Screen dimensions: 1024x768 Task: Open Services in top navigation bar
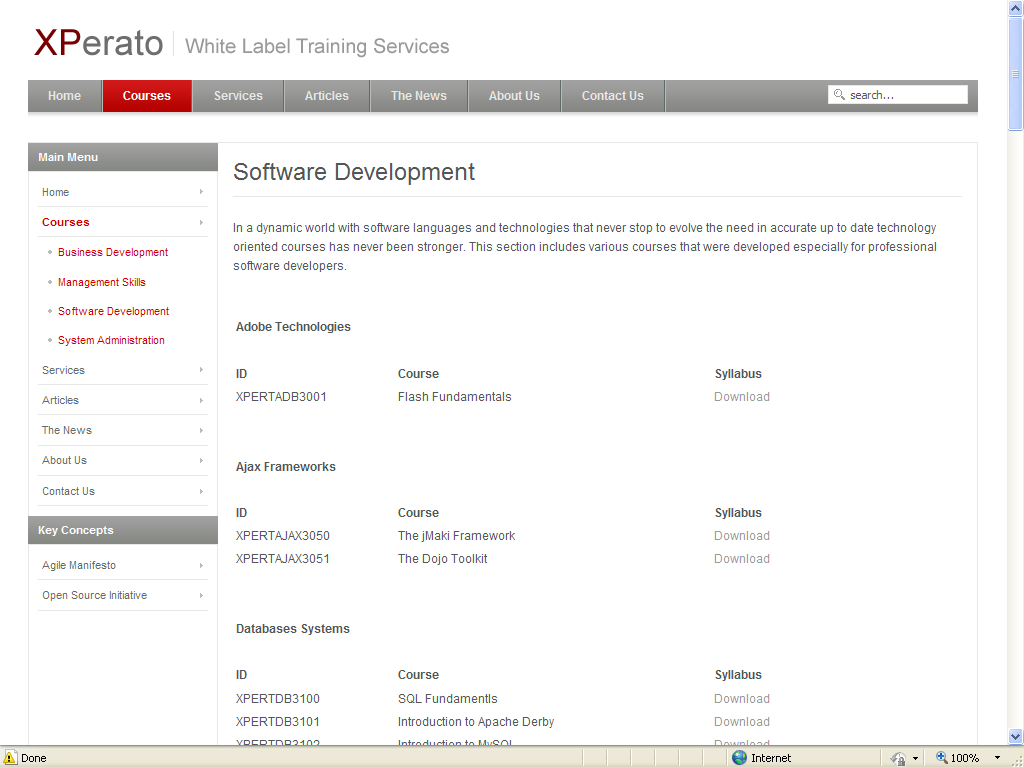[238, 96]
